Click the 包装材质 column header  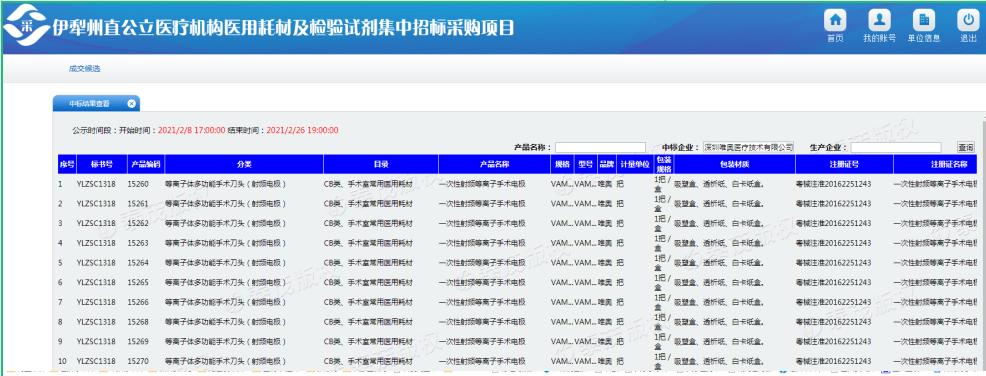coord(734,164)
